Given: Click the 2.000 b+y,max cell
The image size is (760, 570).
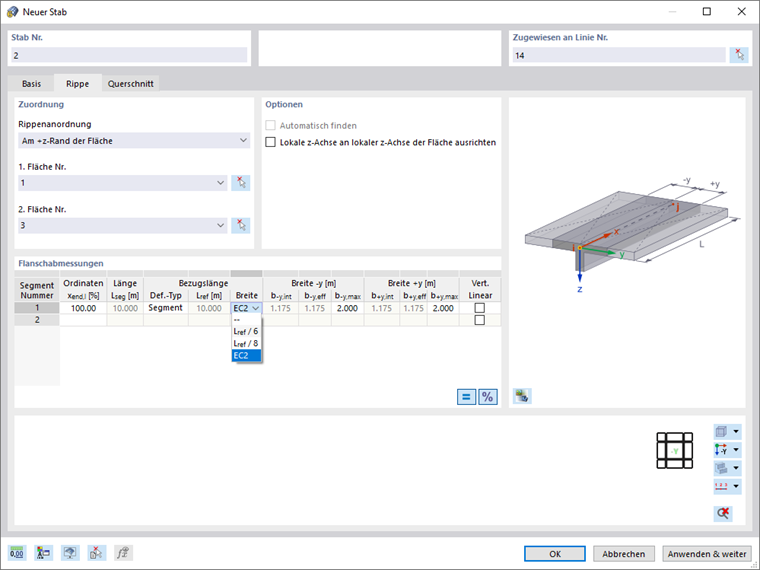Looking at the screenshot, I should pos(443,308).
